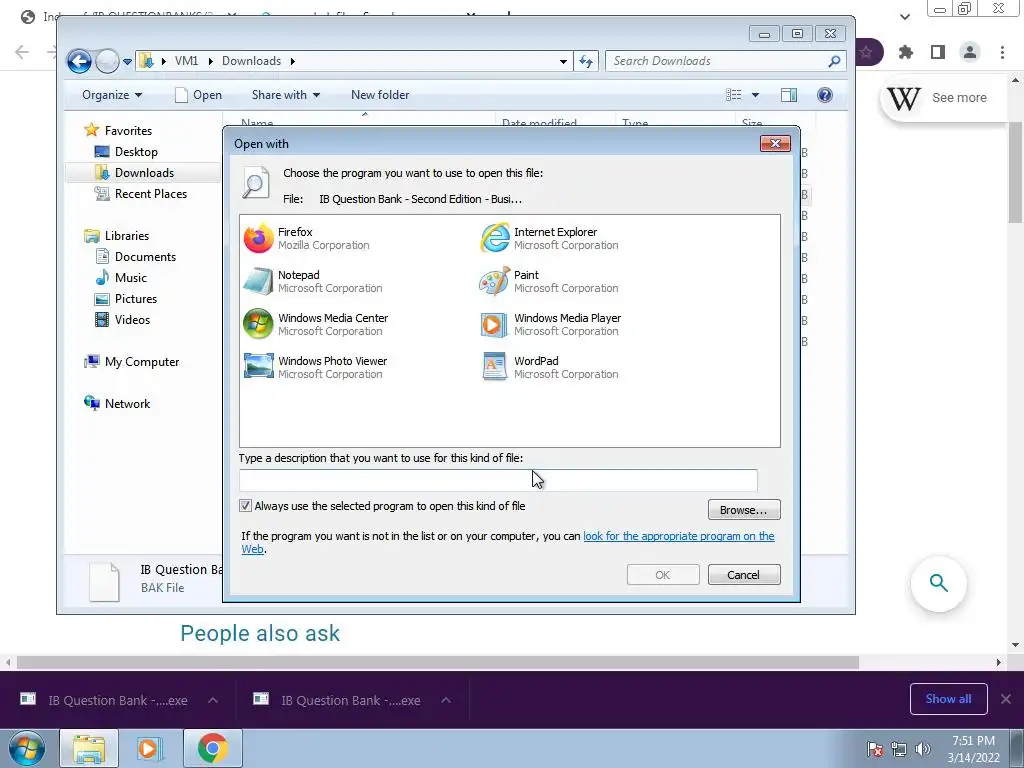Click the address bar refresh icon
The height and width of the screenshot is (768, 1024).
click(x=586, y=61)
